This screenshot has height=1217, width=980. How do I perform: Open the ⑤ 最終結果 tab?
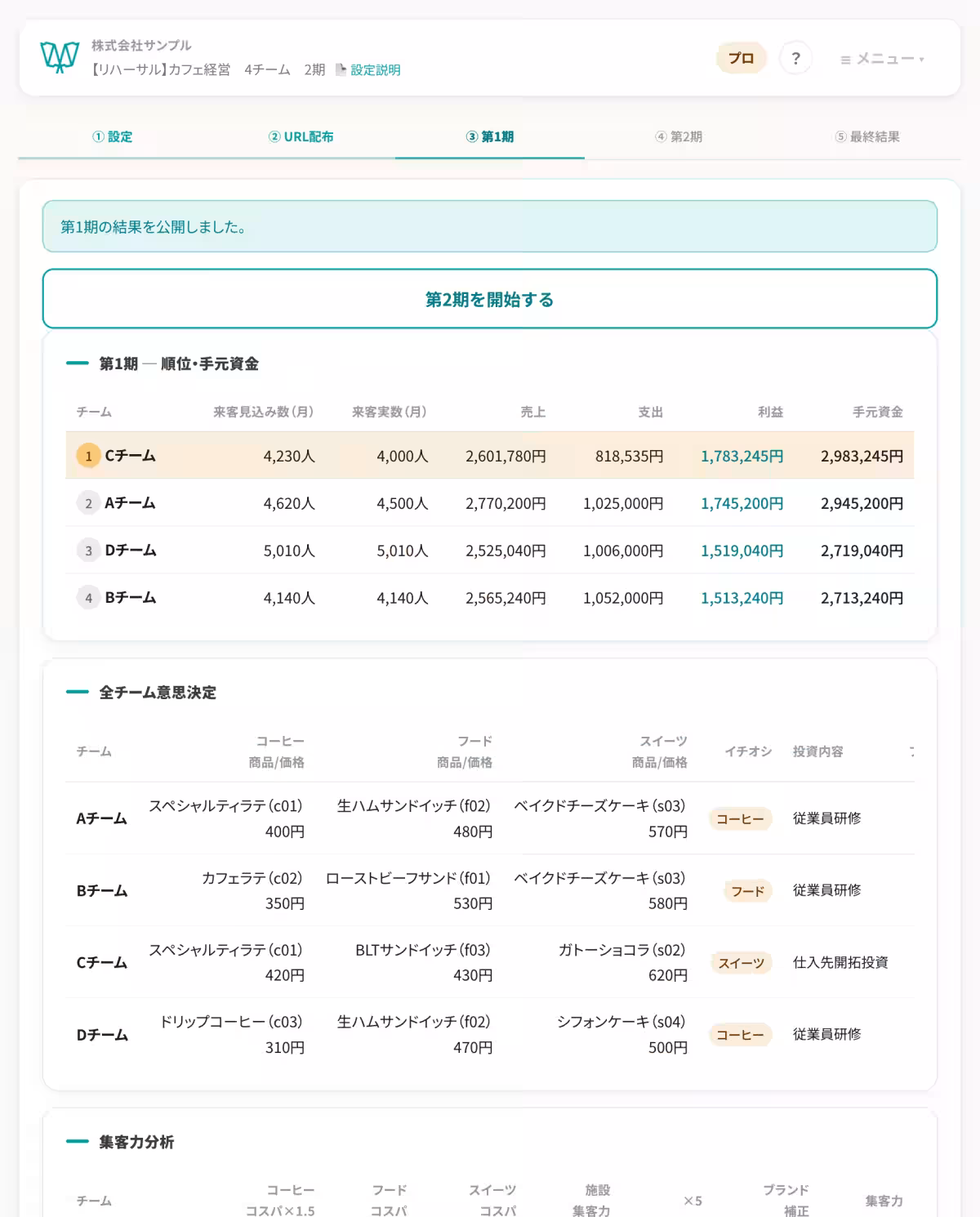click(x=867, y=136)
